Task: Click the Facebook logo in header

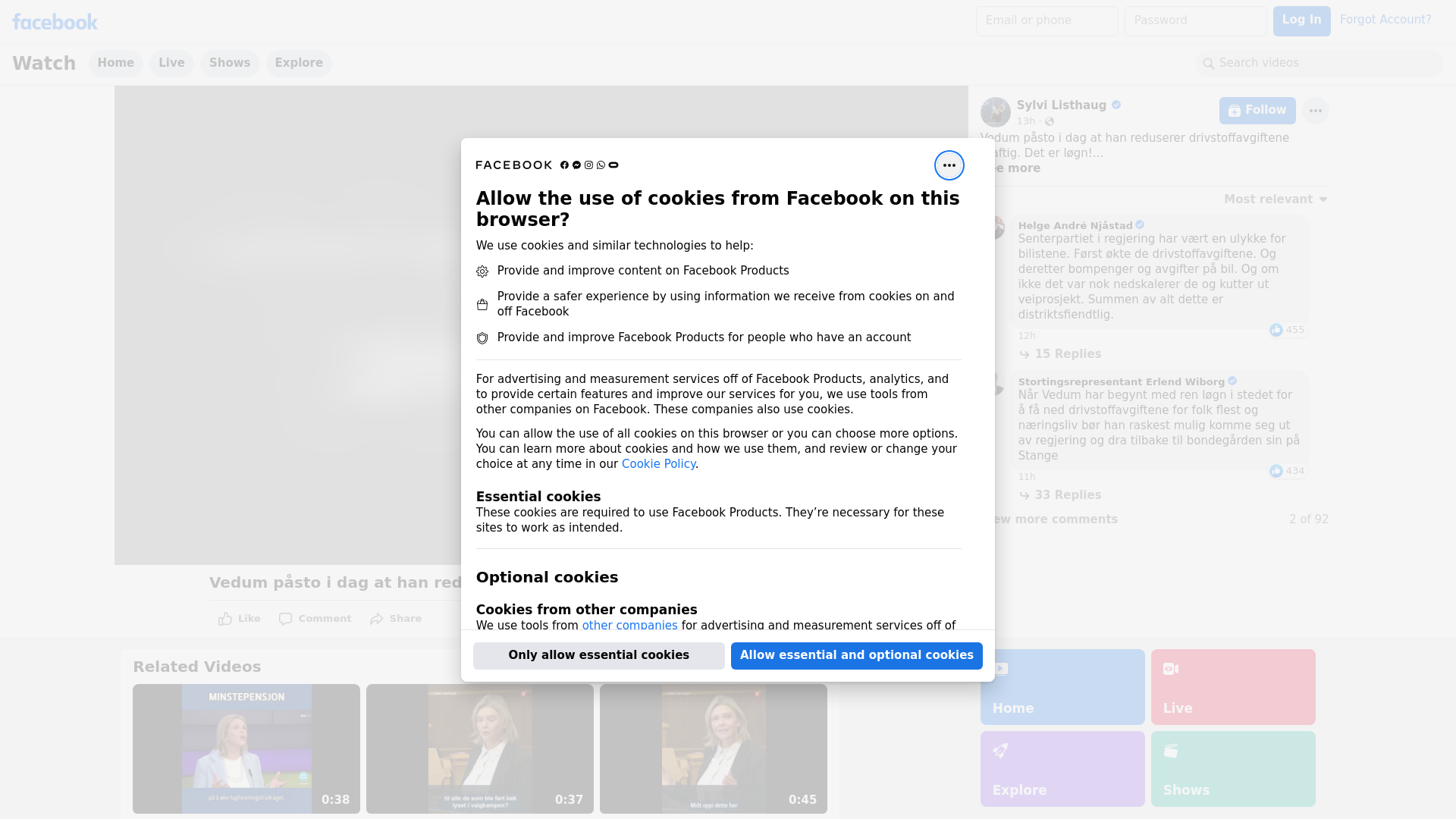Action: point(55,21)
